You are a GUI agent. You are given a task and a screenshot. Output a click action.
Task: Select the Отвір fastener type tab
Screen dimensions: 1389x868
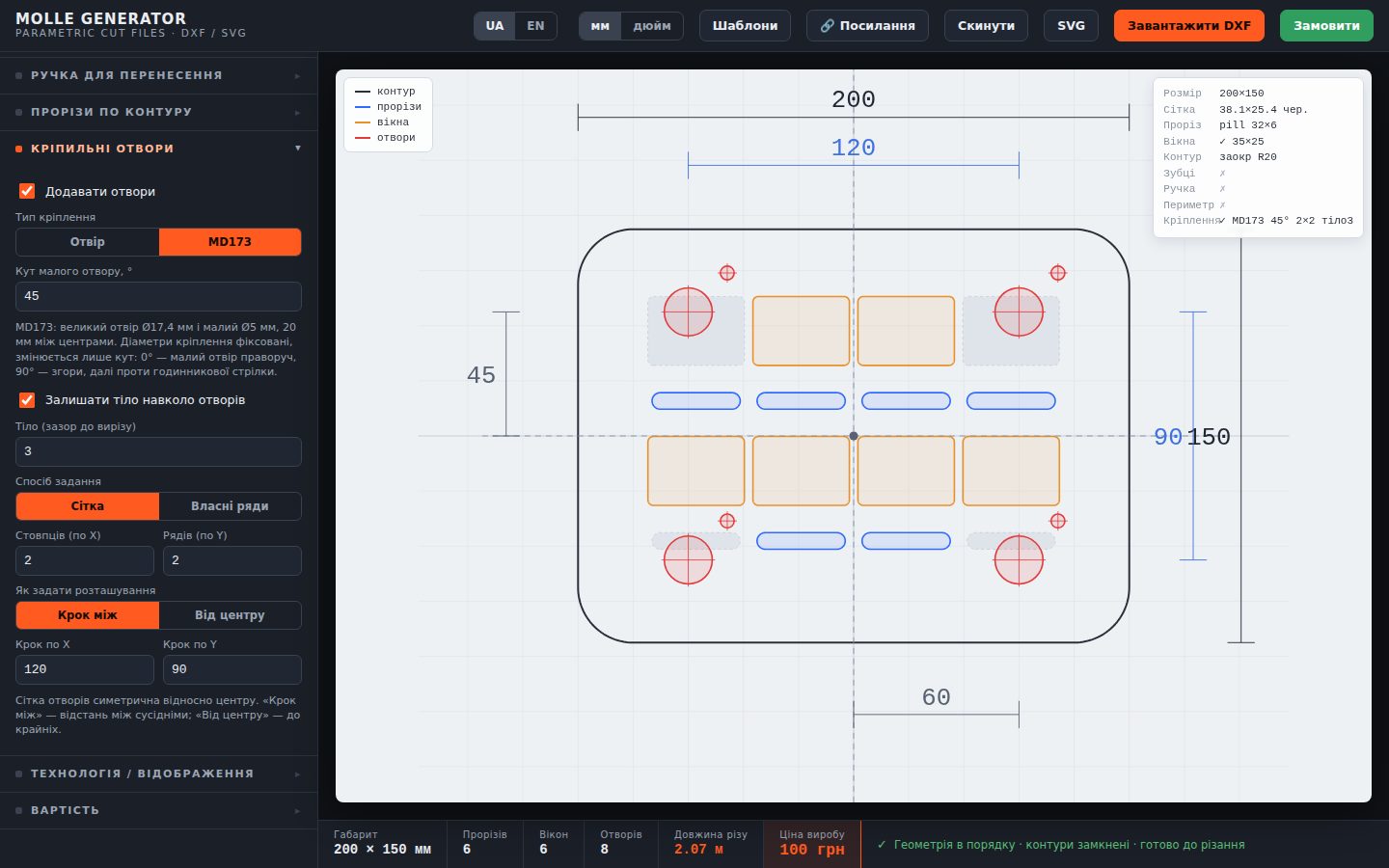point(88,242)
